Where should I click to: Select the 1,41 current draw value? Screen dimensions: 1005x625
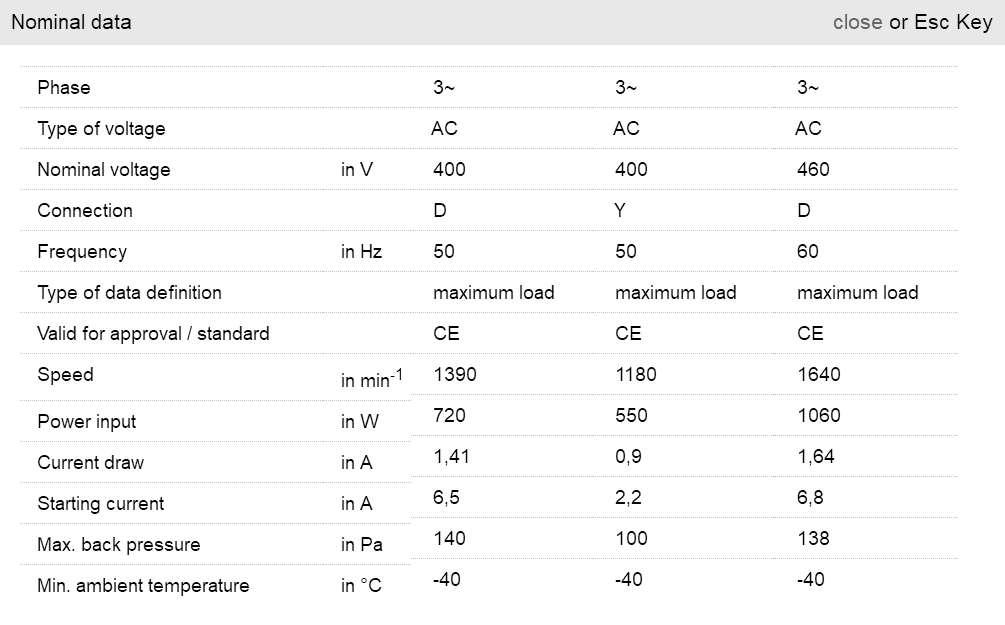(x=452, y=457)
